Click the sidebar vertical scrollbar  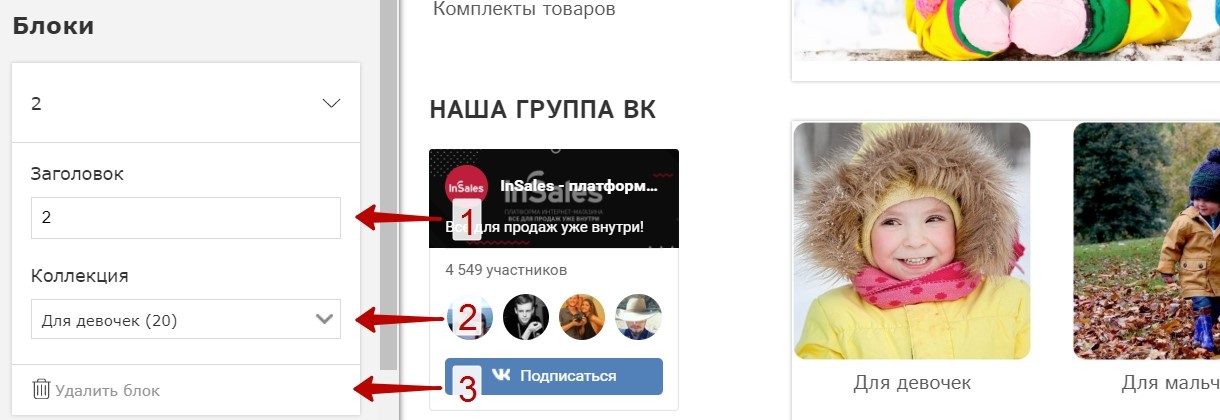tap(388, 185)
